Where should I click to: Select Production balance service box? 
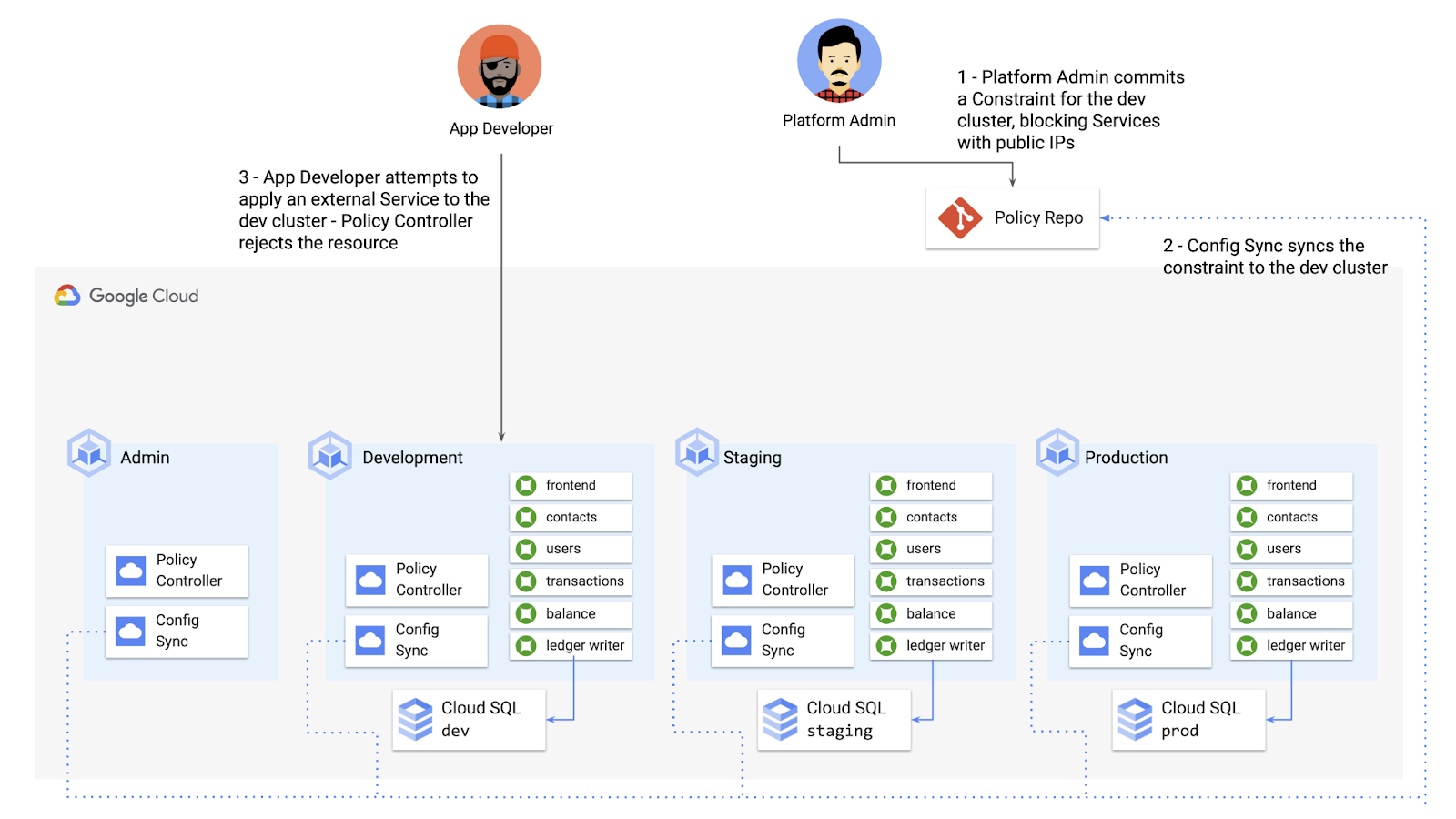point(1291,614)
